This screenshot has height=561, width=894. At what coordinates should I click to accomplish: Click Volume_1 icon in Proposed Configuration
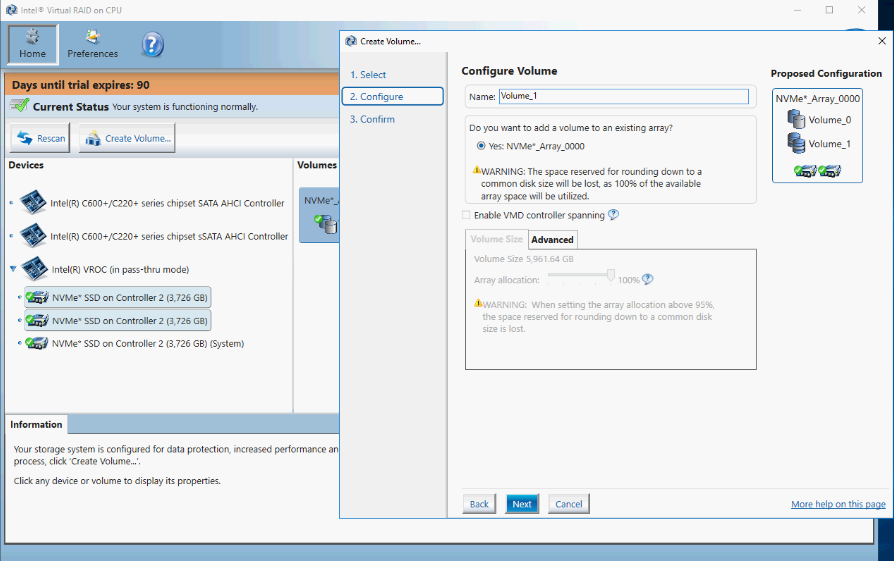pyautogui.click(x=796, y=143)
